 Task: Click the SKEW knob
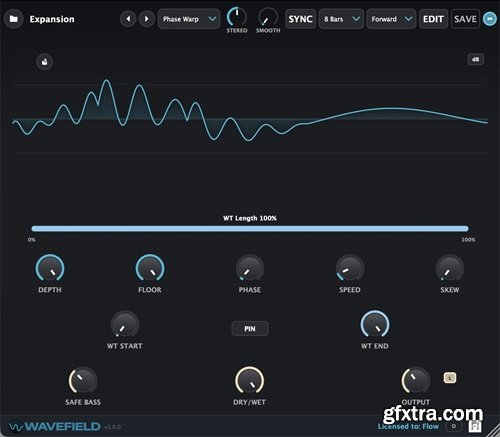point(450,269)
